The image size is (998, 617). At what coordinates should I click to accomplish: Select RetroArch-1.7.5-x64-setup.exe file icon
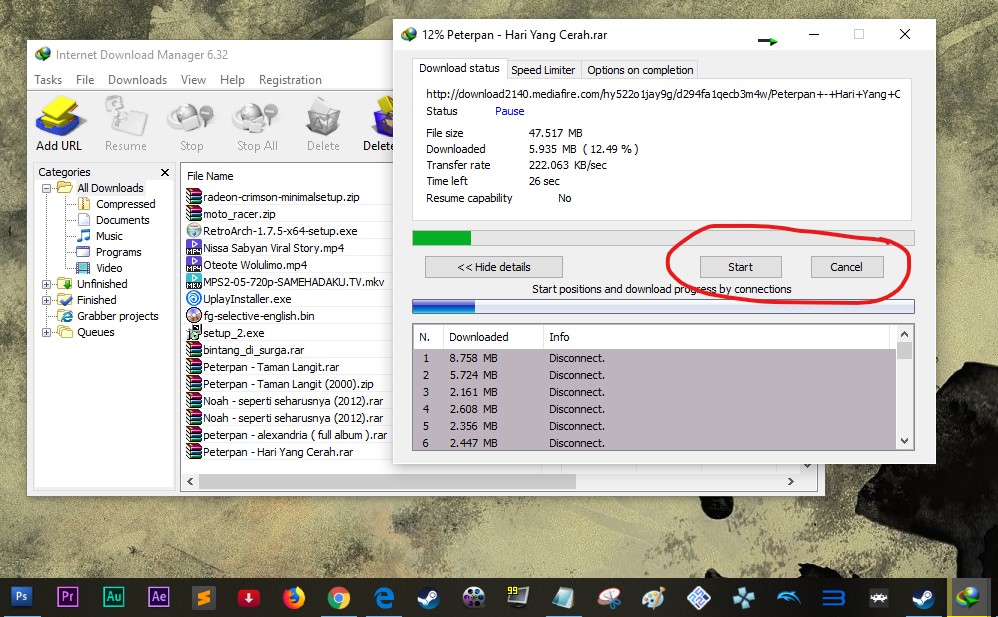point(193,230)
